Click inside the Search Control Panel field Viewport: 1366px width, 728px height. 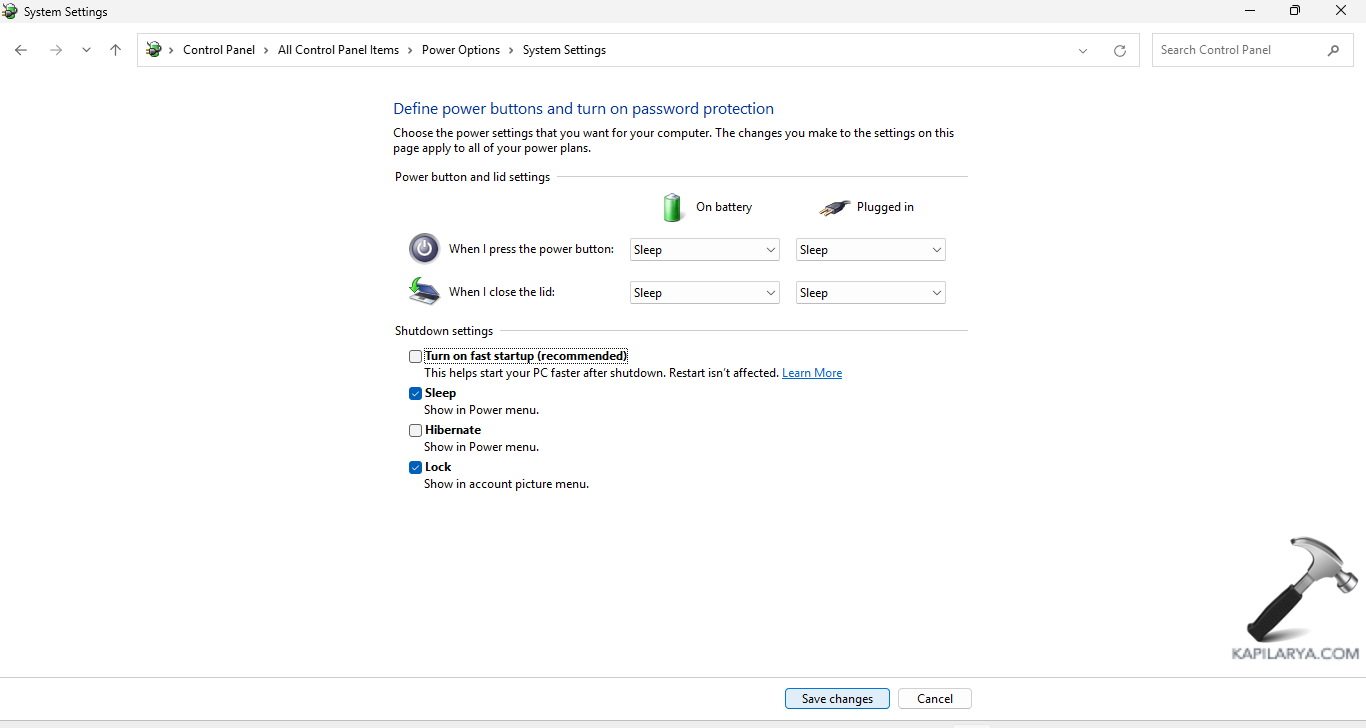pos(1240,49)
